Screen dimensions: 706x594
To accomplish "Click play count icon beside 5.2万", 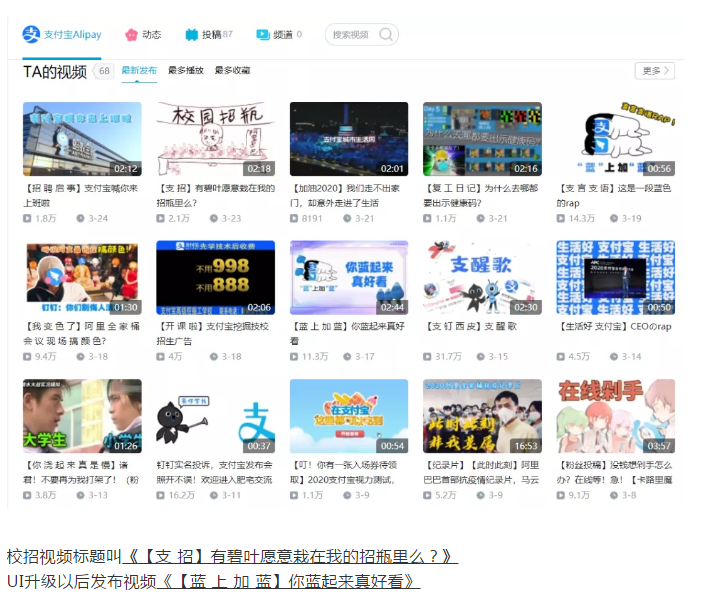I will pyautogui.click(x=427, y=495).
